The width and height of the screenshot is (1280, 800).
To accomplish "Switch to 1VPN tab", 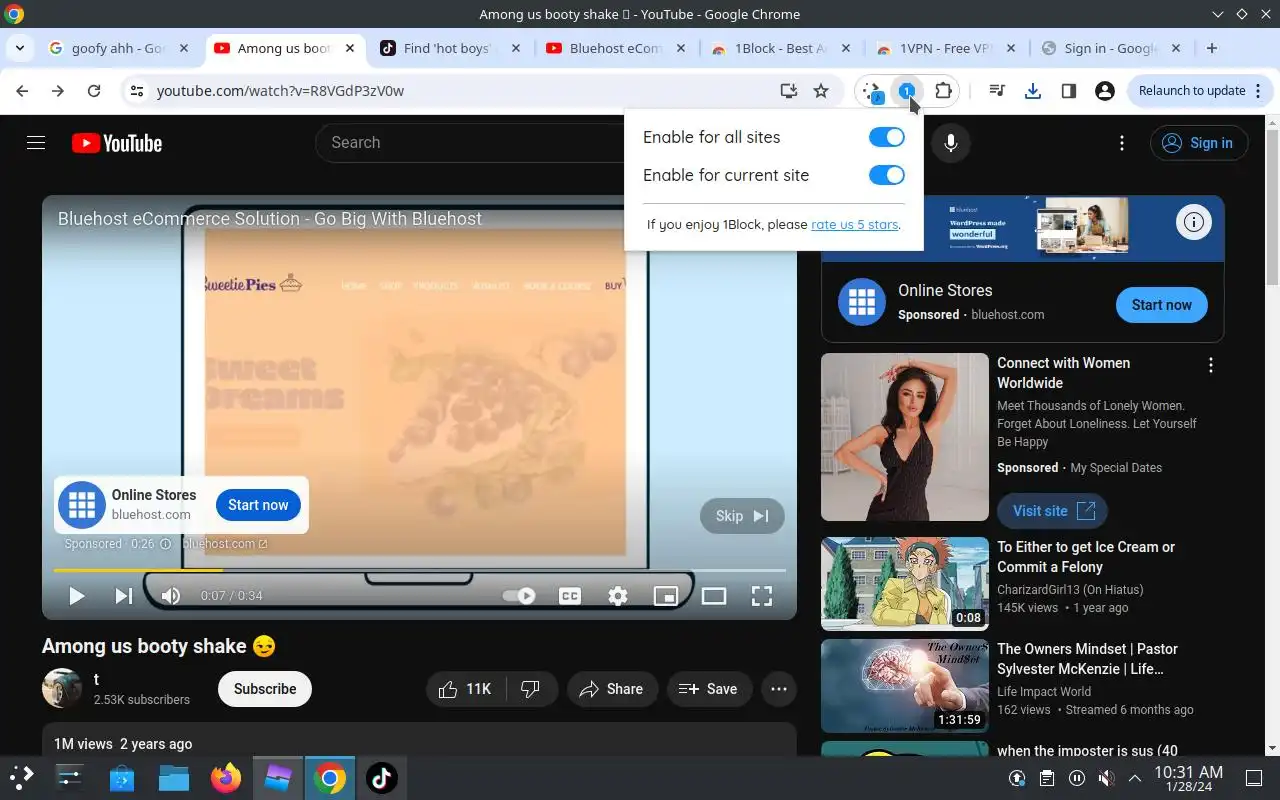I will tap(946, 48).
